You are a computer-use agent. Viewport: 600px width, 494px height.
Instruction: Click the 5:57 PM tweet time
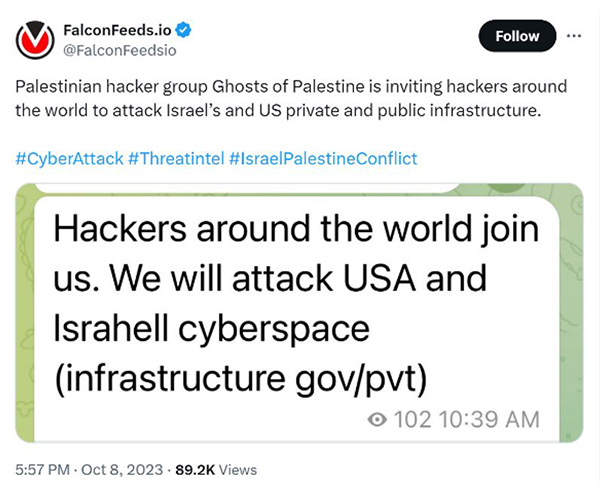[40, 469]
